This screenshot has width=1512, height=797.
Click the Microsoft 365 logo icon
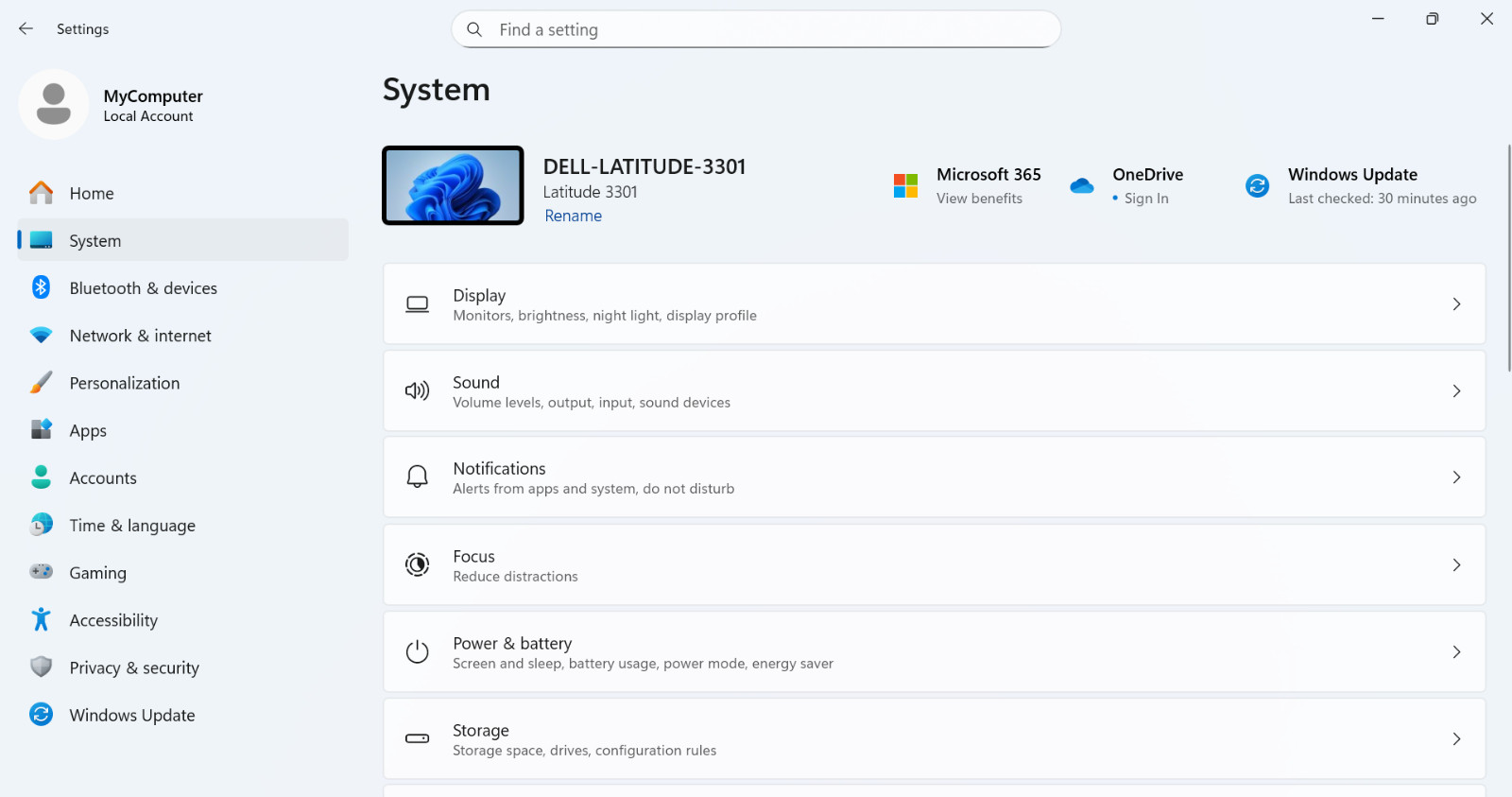[x=905, y=185]
